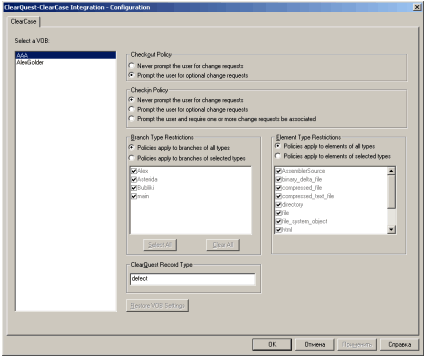Viewport: 428px width, 360px height.
Task: Select AAA in the VOB list
Action: [x=66, y=55]
